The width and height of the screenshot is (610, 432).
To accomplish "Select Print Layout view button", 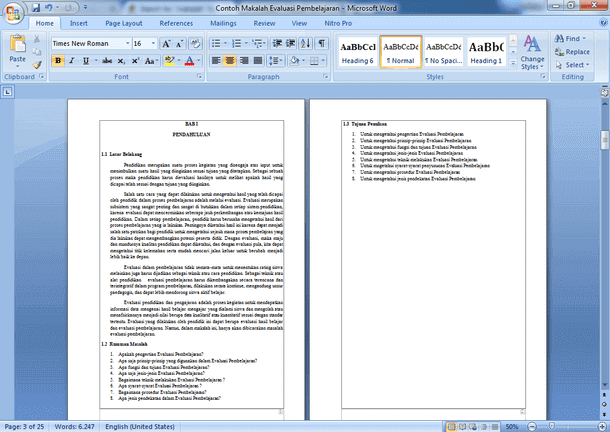I will click(x=451, y=427).
